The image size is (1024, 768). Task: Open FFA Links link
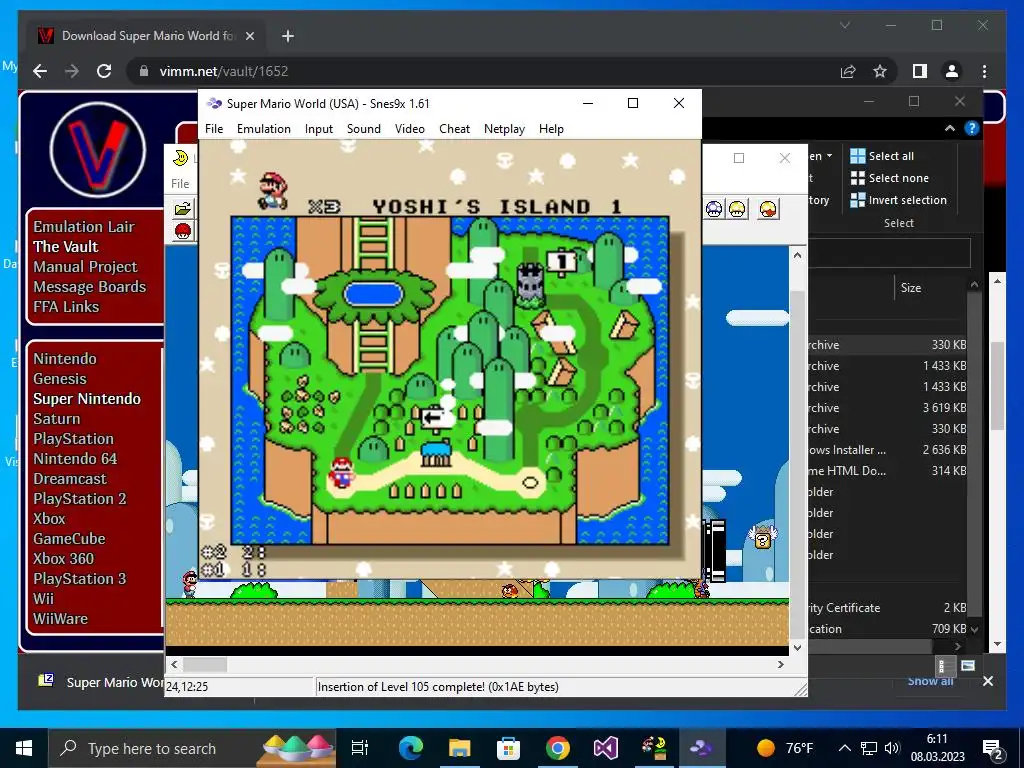point(66,306)
